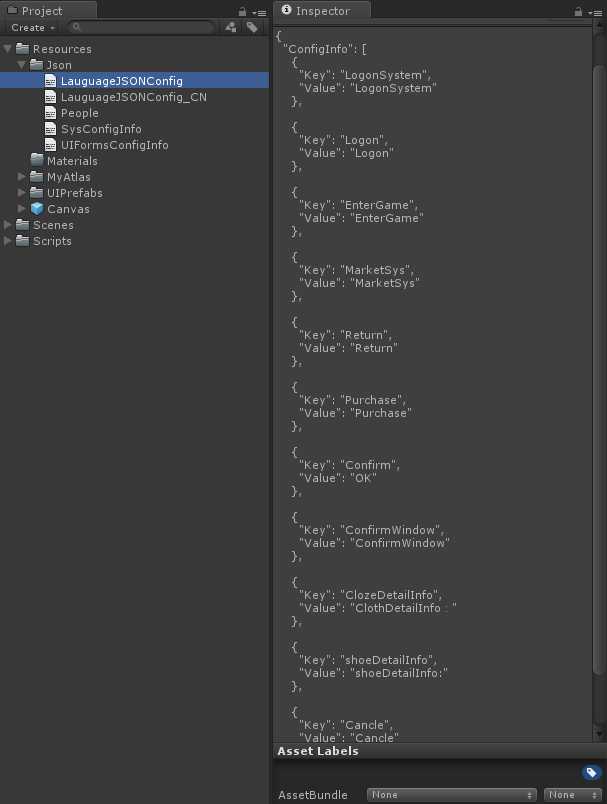Click the "Key": "ConfirmWindow" line
Screen dimensions: 607x804
[x=372, y=530]
